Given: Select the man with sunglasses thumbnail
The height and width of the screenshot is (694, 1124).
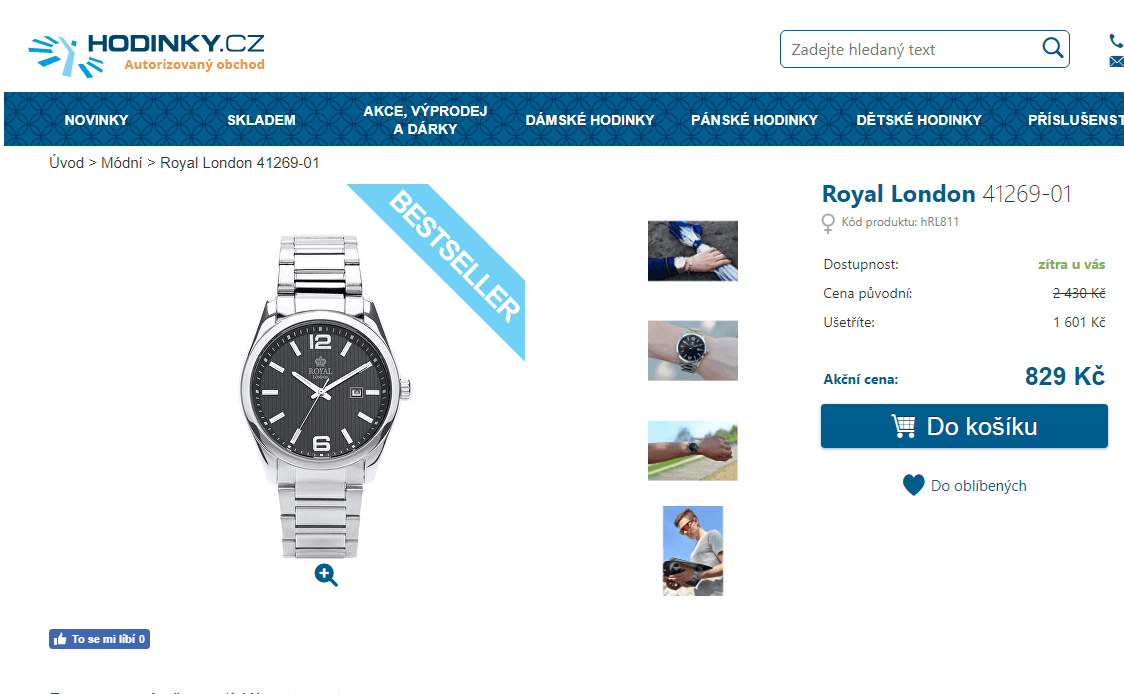Looking at the screenshot, I should [x=692, y=551].
